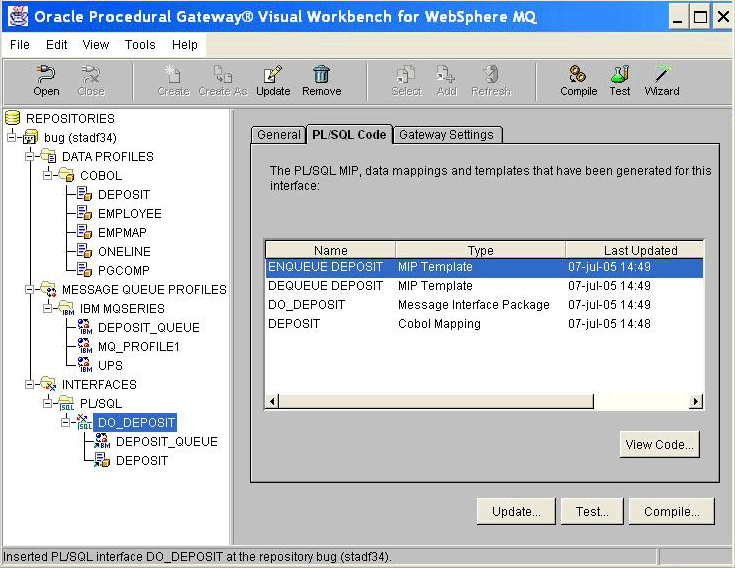Sort by the Last Updated column header
The image size is (735, 568).
click(x=640, y=250)
